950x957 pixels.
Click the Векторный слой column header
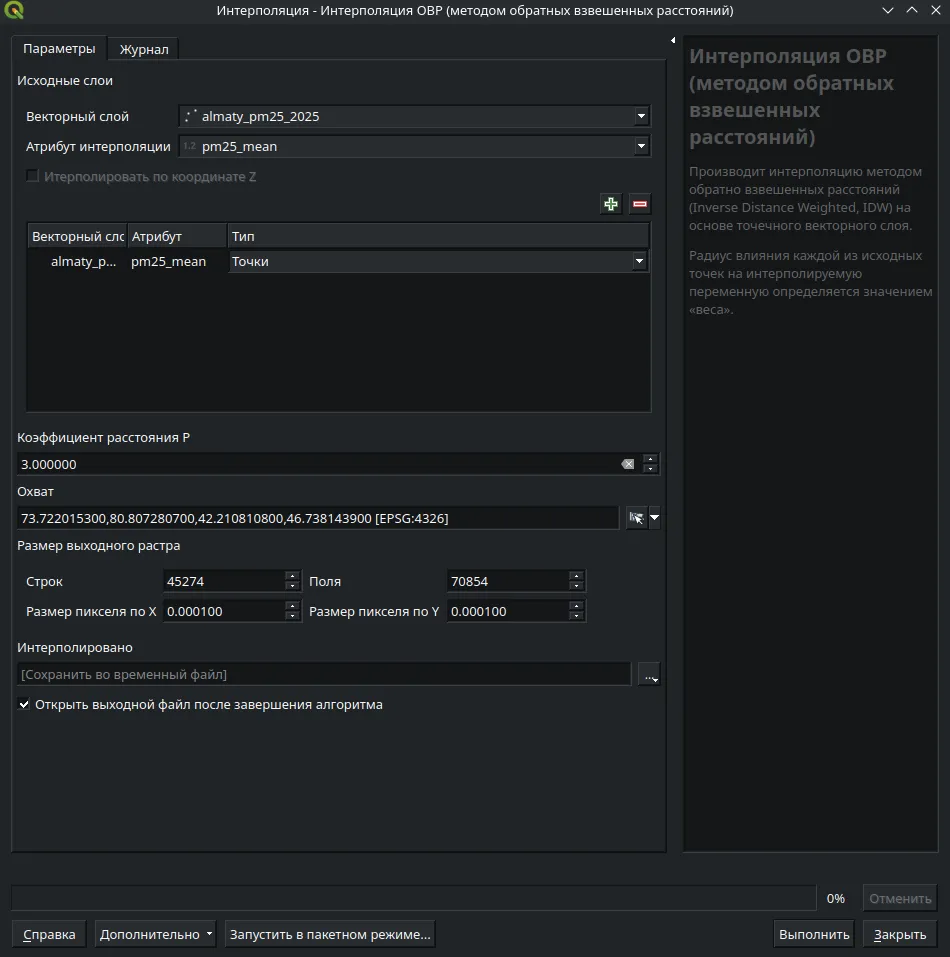77,236
